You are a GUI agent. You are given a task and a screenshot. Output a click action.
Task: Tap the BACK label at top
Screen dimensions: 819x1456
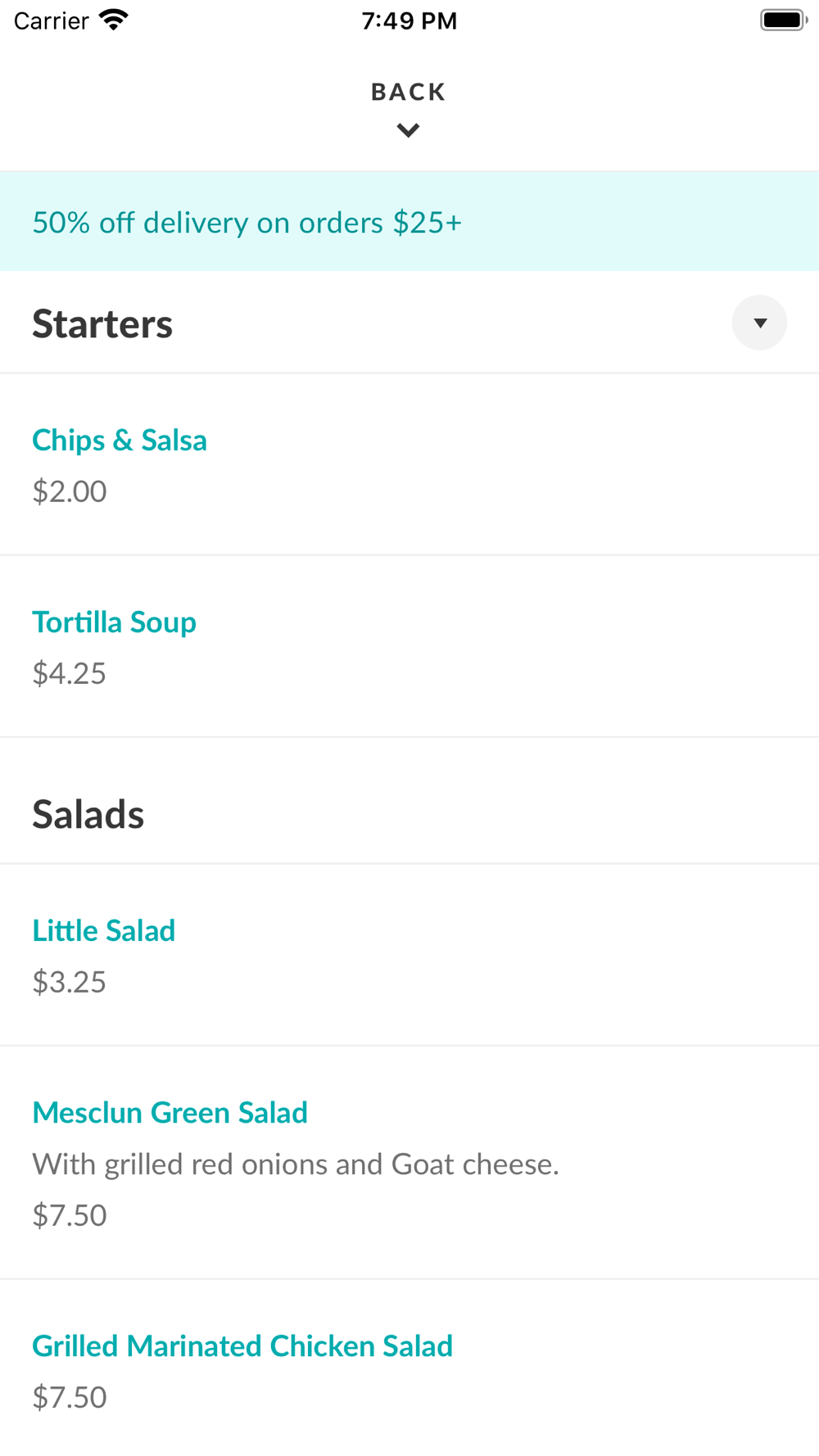tap(408, 92)
